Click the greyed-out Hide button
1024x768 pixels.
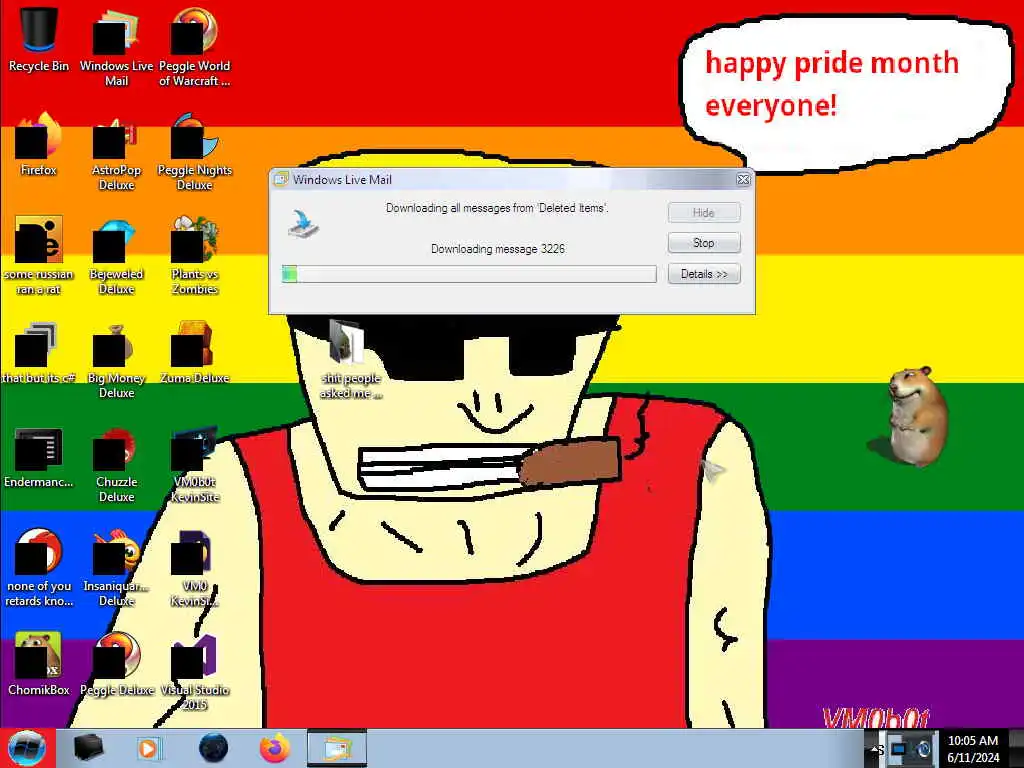tap(704, 213)
